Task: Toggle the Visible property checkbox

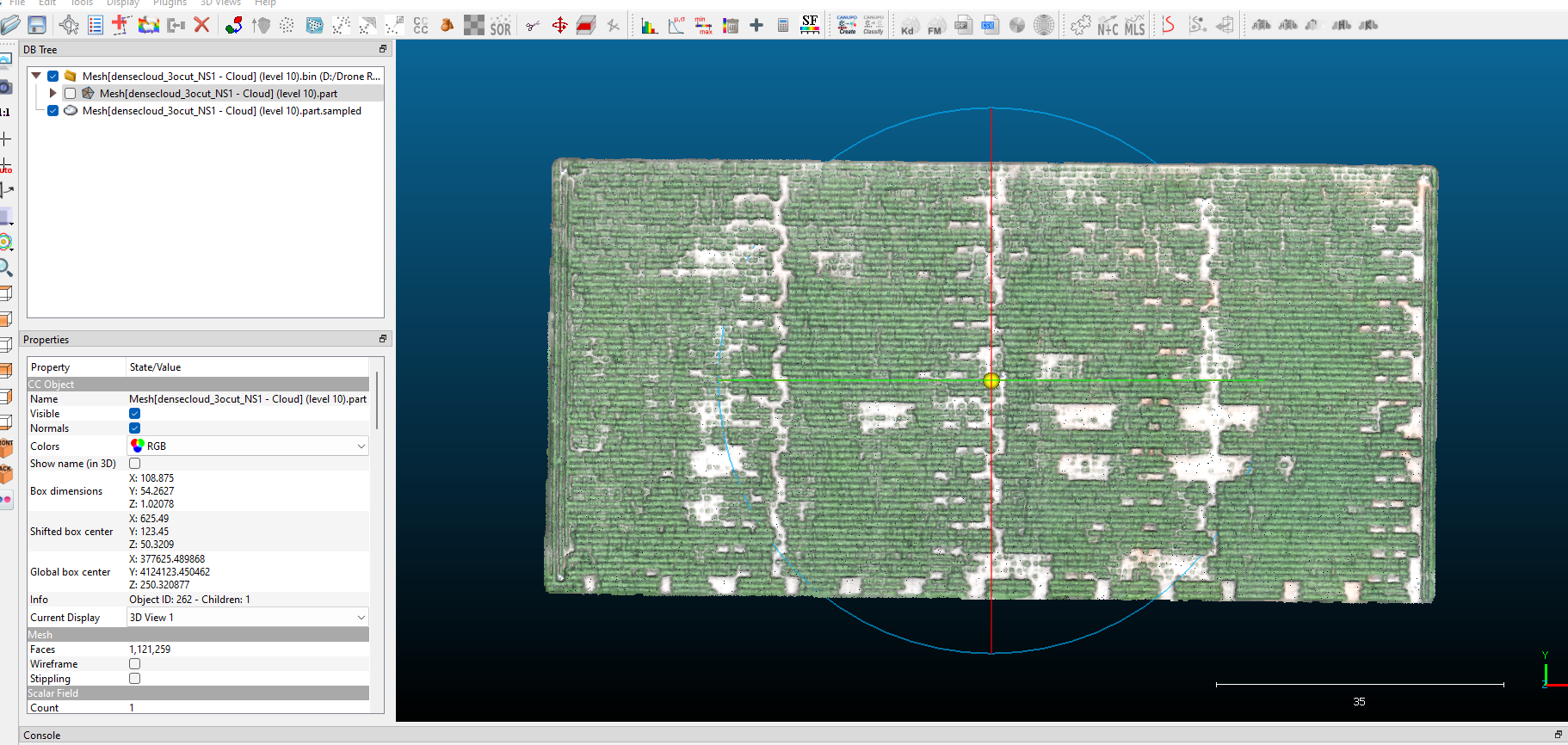Action: click(x=134, y=414)
